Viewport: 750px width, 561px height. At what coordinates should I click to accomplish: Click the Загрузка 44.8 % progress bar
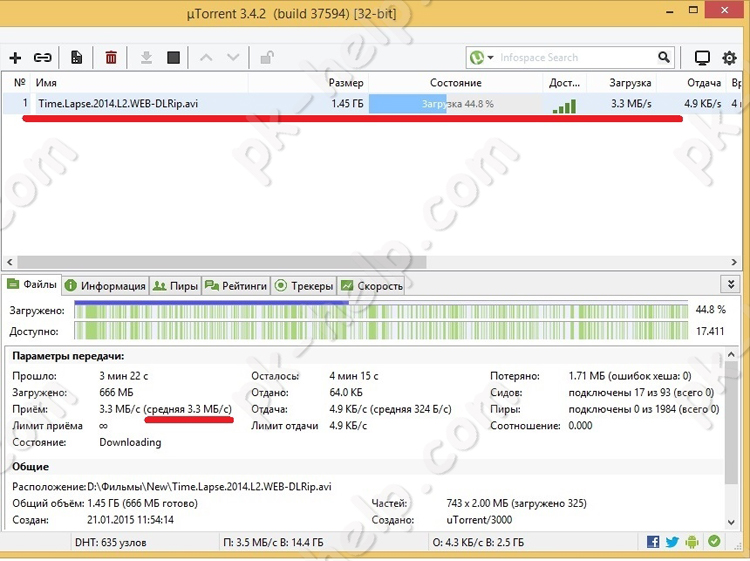tap(455, 104)
